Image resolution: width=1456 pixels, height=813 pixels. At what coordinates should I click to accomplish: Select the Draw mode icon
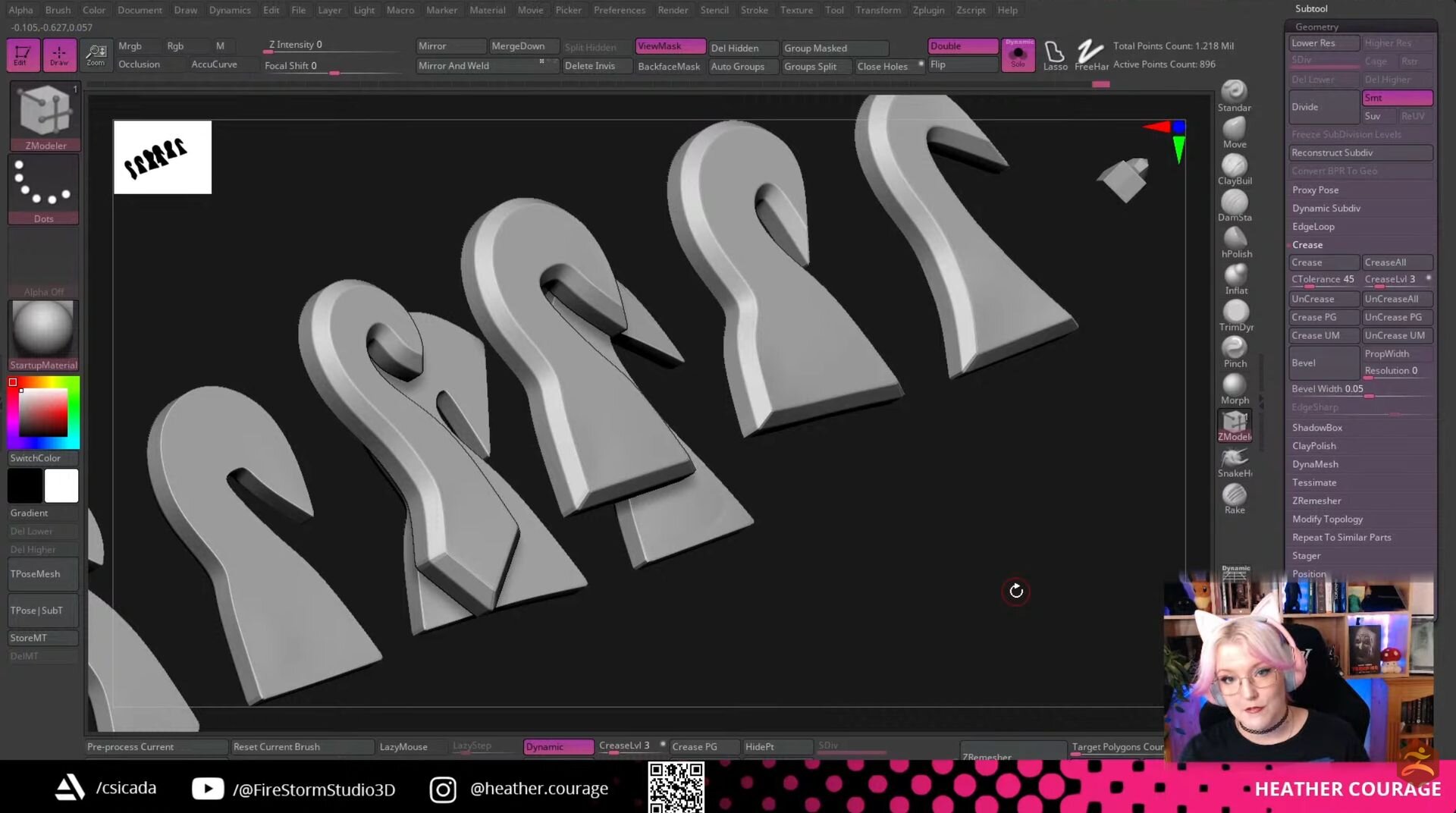[x=59, y=55]
